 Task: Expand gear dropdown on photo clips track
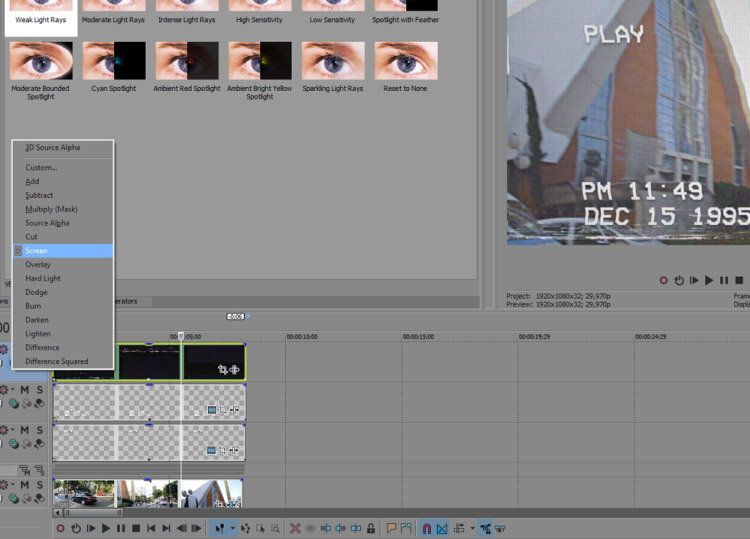(x=12, y=485)
